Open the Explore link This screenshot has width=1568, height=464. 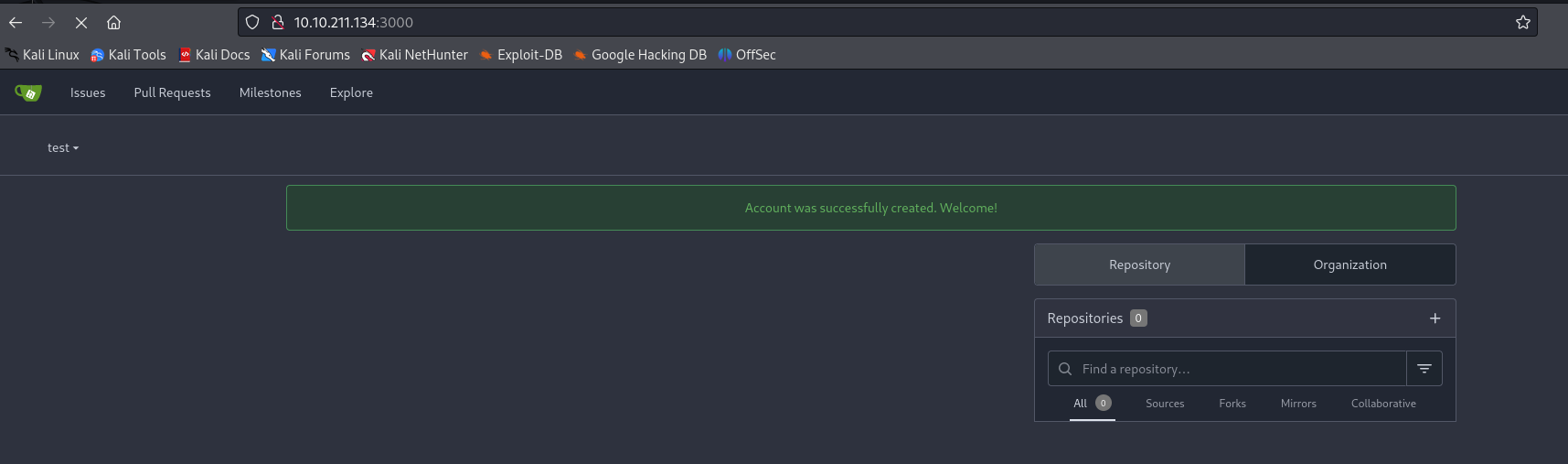click(351, 92)
